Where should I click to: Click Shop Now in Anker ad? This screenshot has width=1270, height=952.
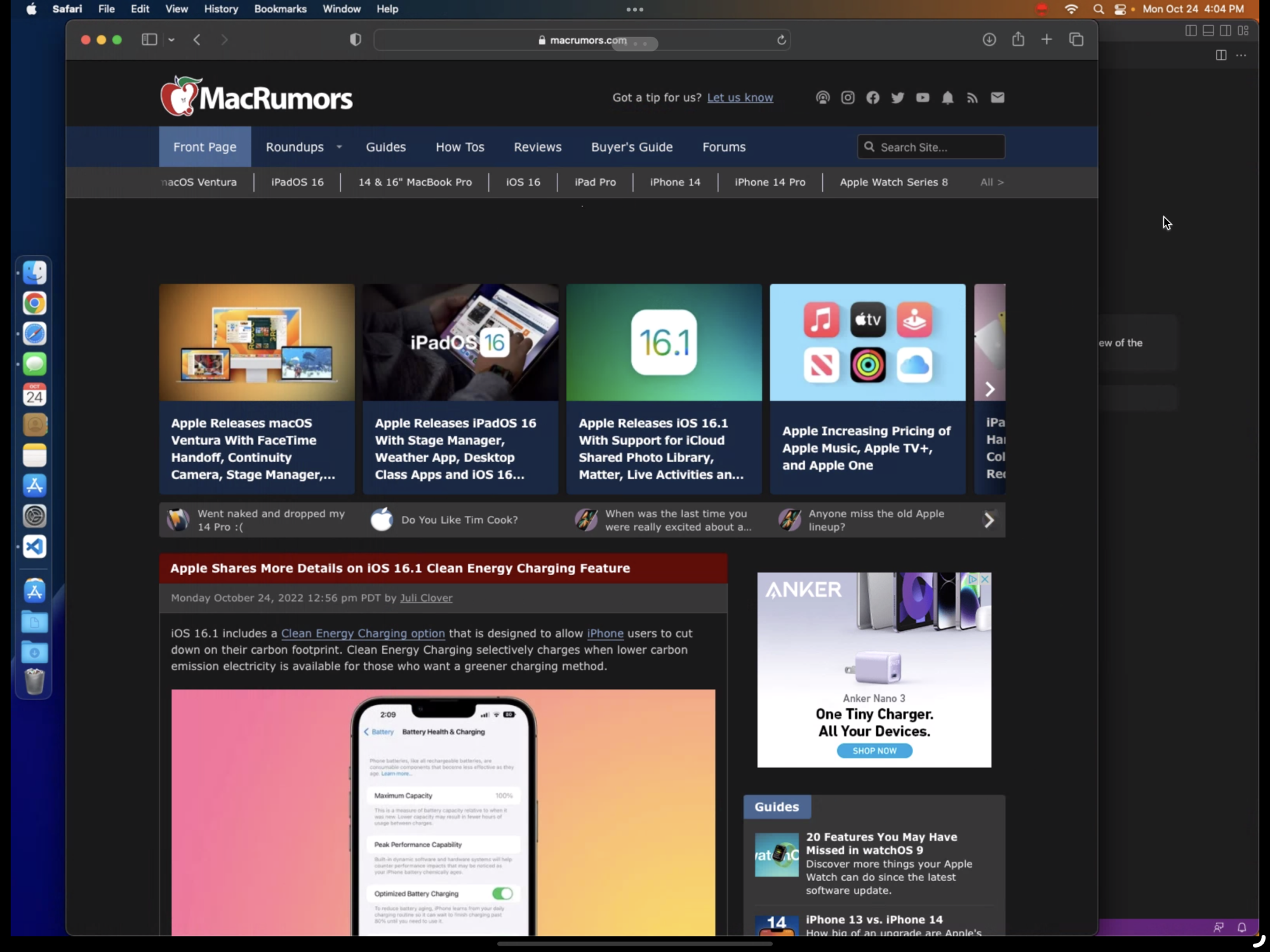point(874,751)
